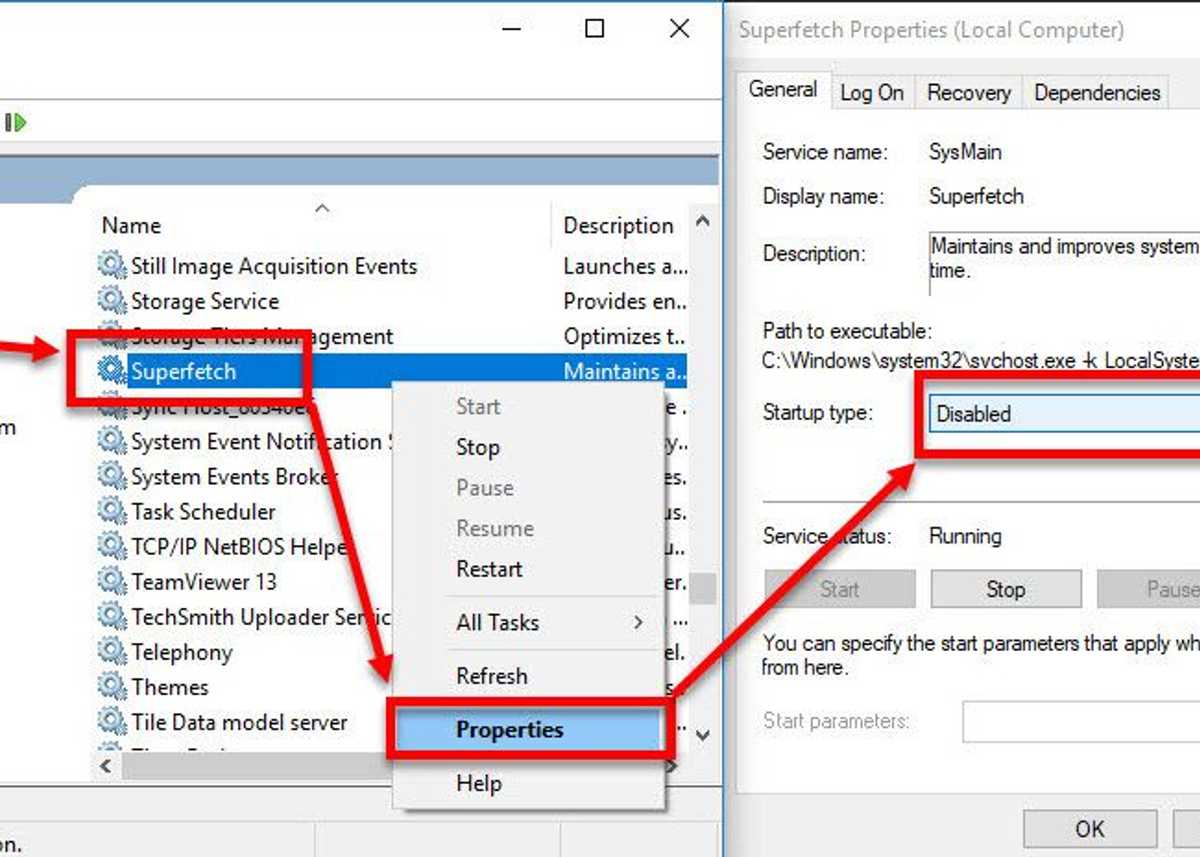Click the TeamViewer 13 gear icon
The height and width of the screenshot is (857, 1200).
[x=112, y=582]
